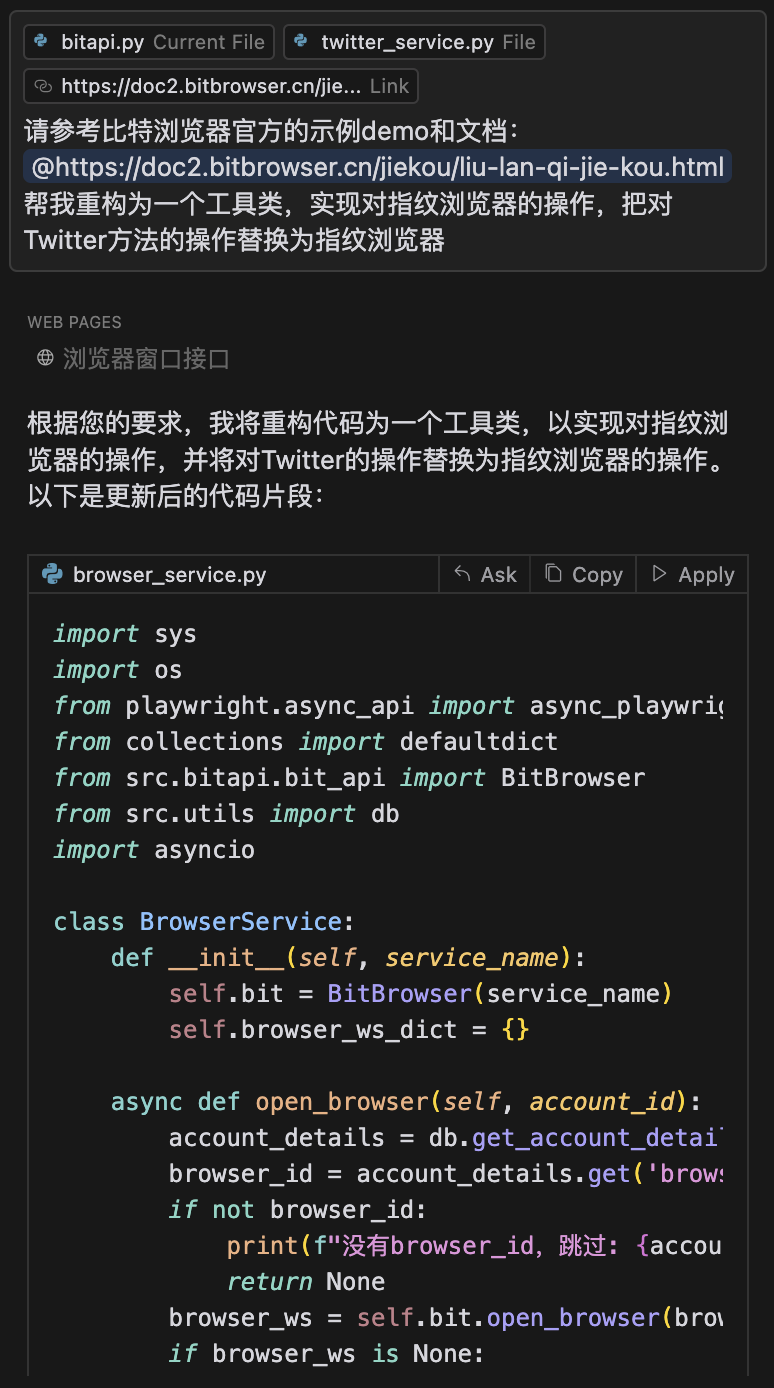774x1388 pixels.
Task: Click the copy icon in code header
Action: click(553, 574)
